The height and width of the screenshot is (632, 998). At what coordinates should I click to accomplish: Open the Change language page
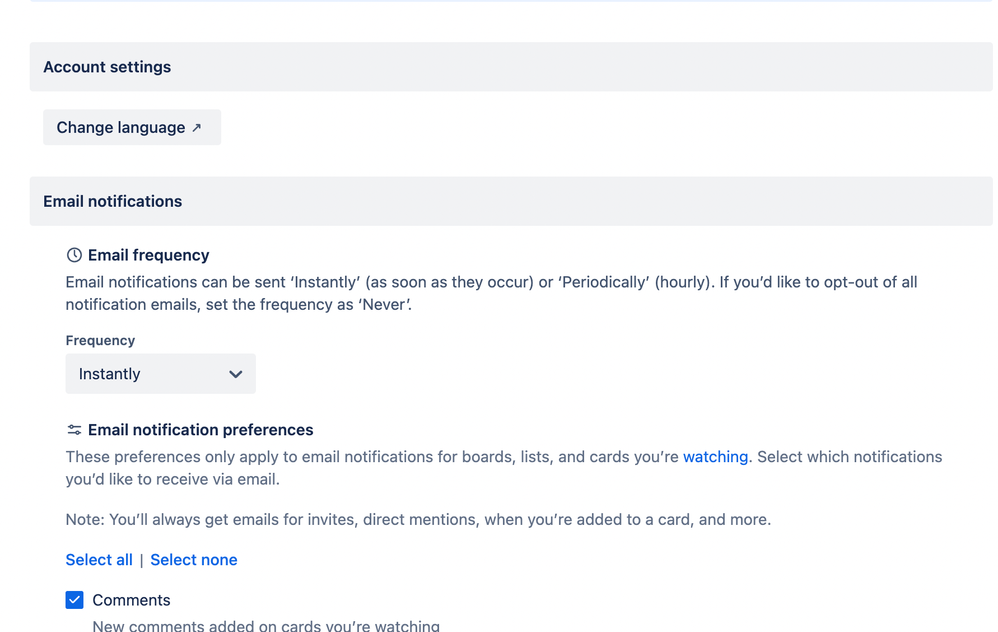(131, 127)
